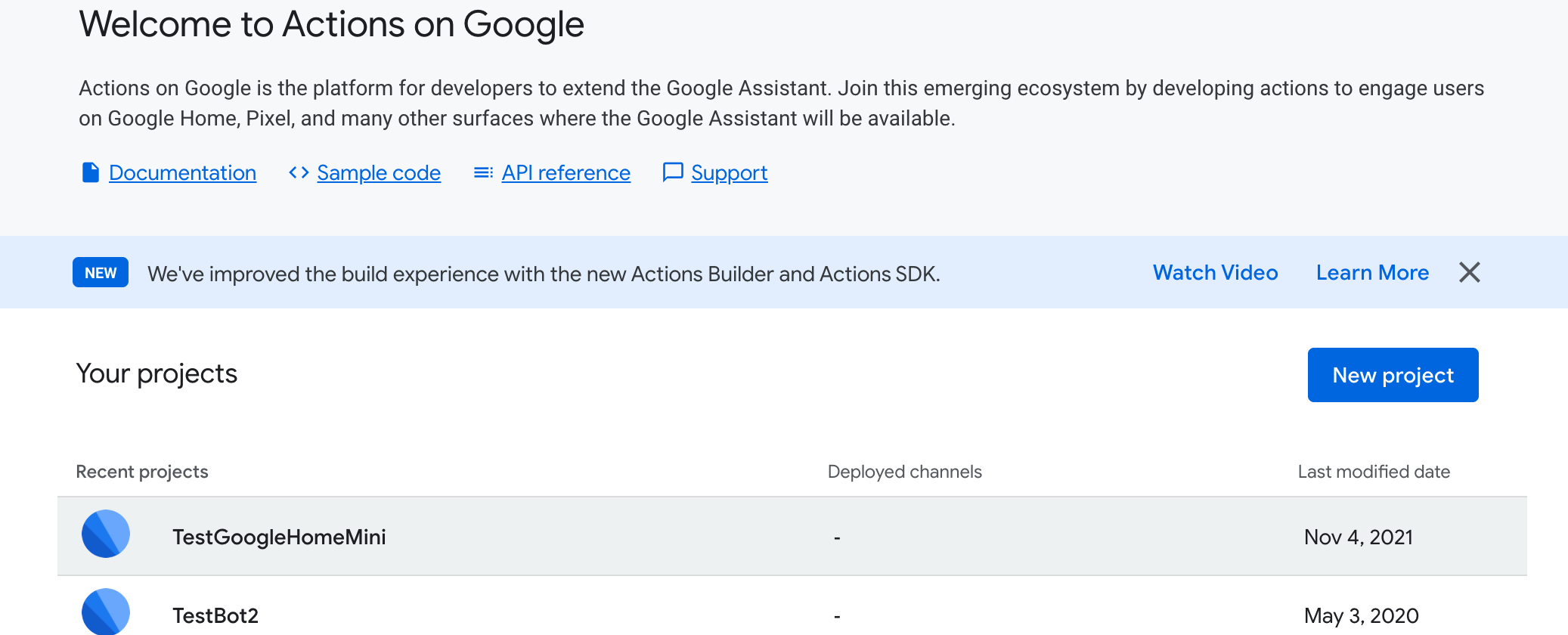Open the TestGoogleHomeMini project icon
The image size is (1568, 635).
click(106, 534)
